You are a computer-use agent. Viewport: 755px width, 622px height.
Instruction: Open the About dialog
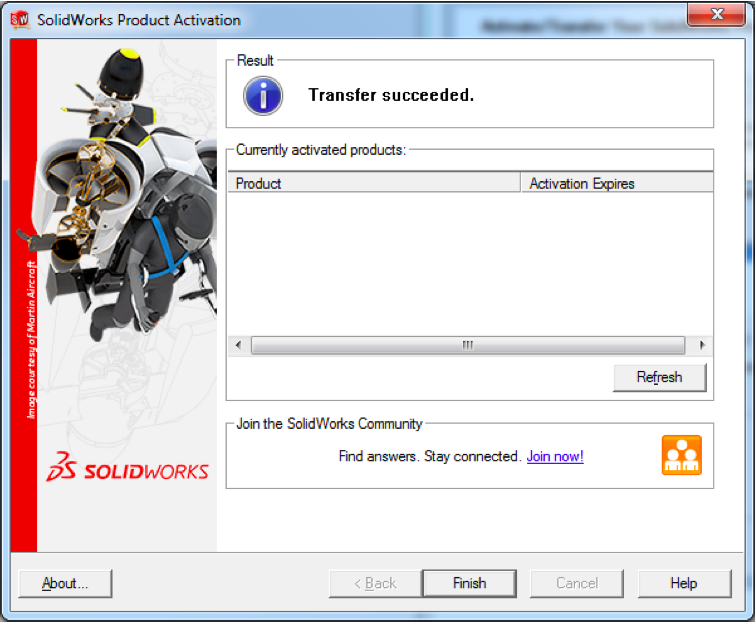tap(65, 583)
